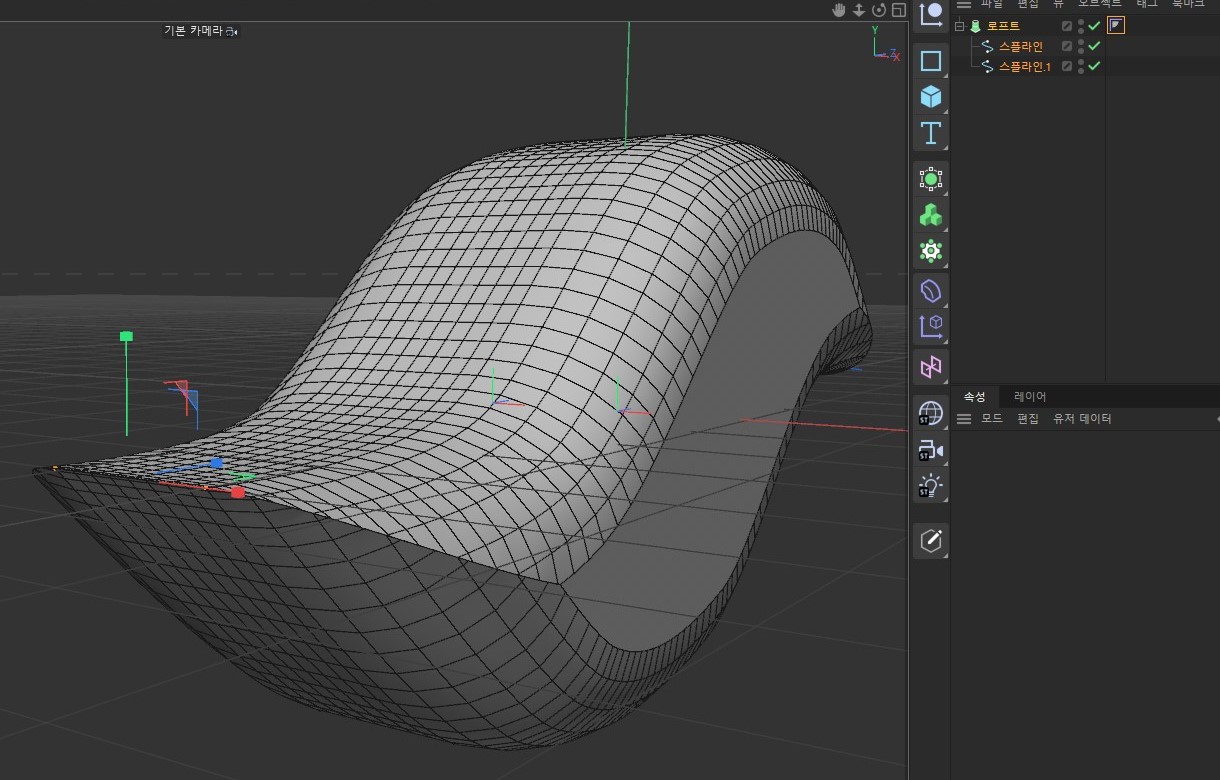Viewport: 1220px width, 780px height.
Task: Switch to the 속성 tab
Action: pyautogui.click(x=974, y=397)
